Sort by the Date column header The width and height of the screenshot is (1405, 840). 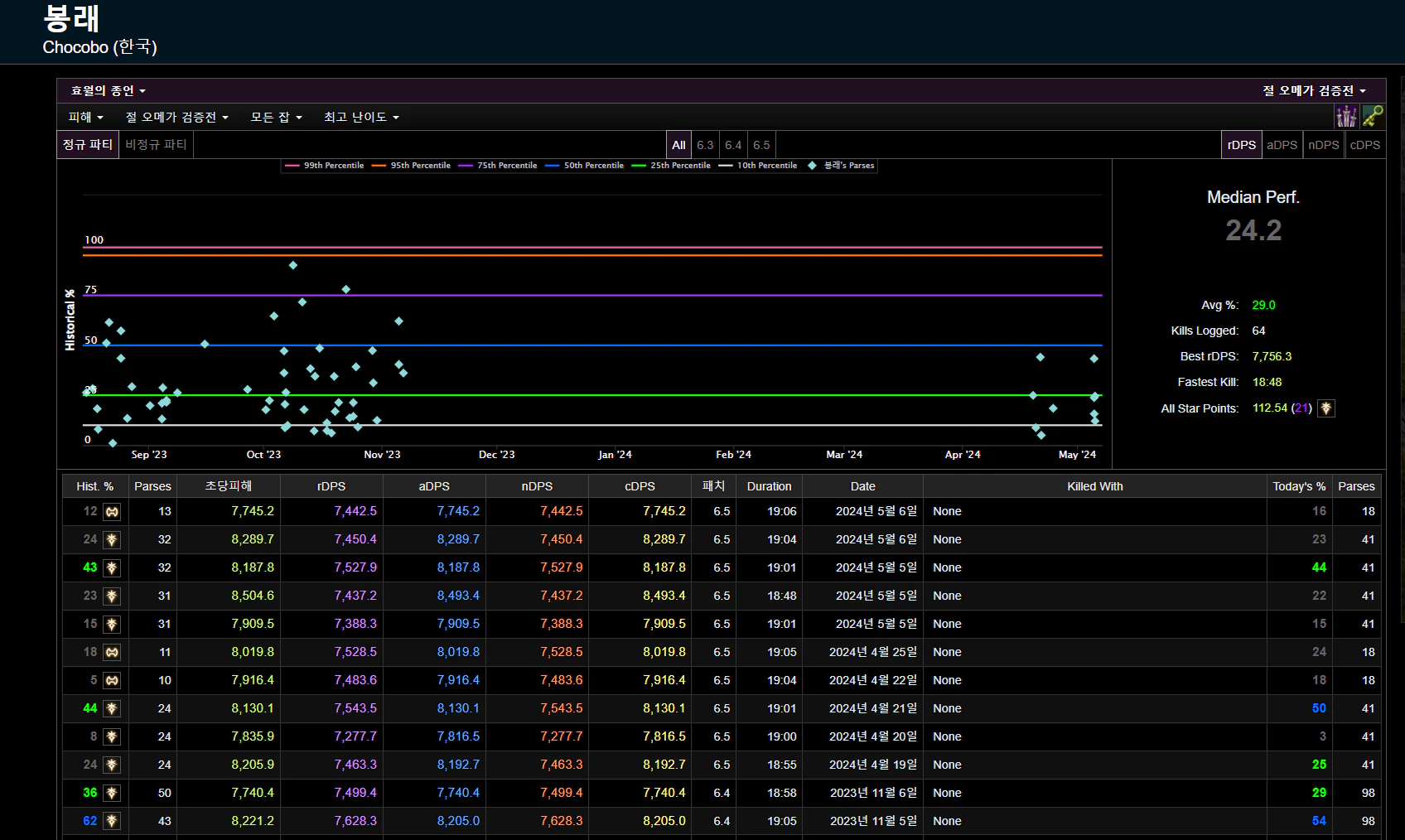862,486
